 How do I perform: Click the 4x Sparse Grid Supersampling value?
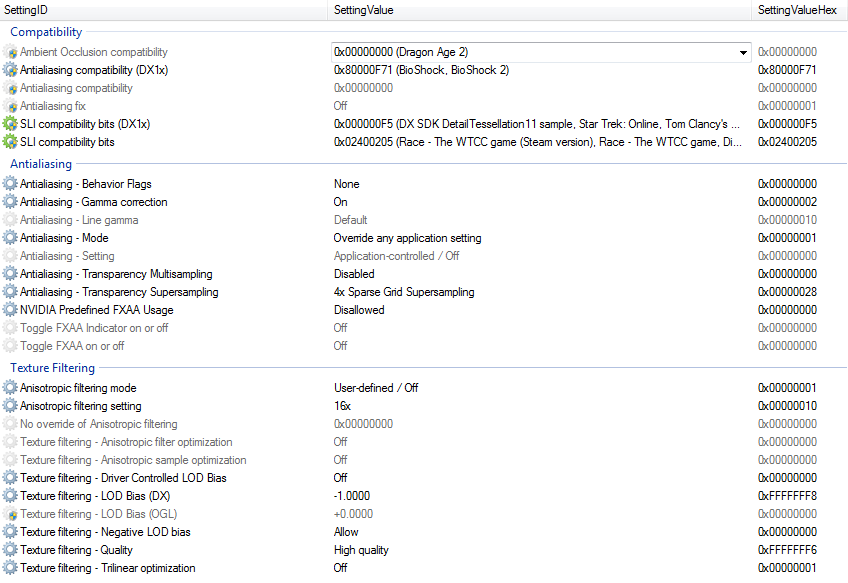[404, 292]
